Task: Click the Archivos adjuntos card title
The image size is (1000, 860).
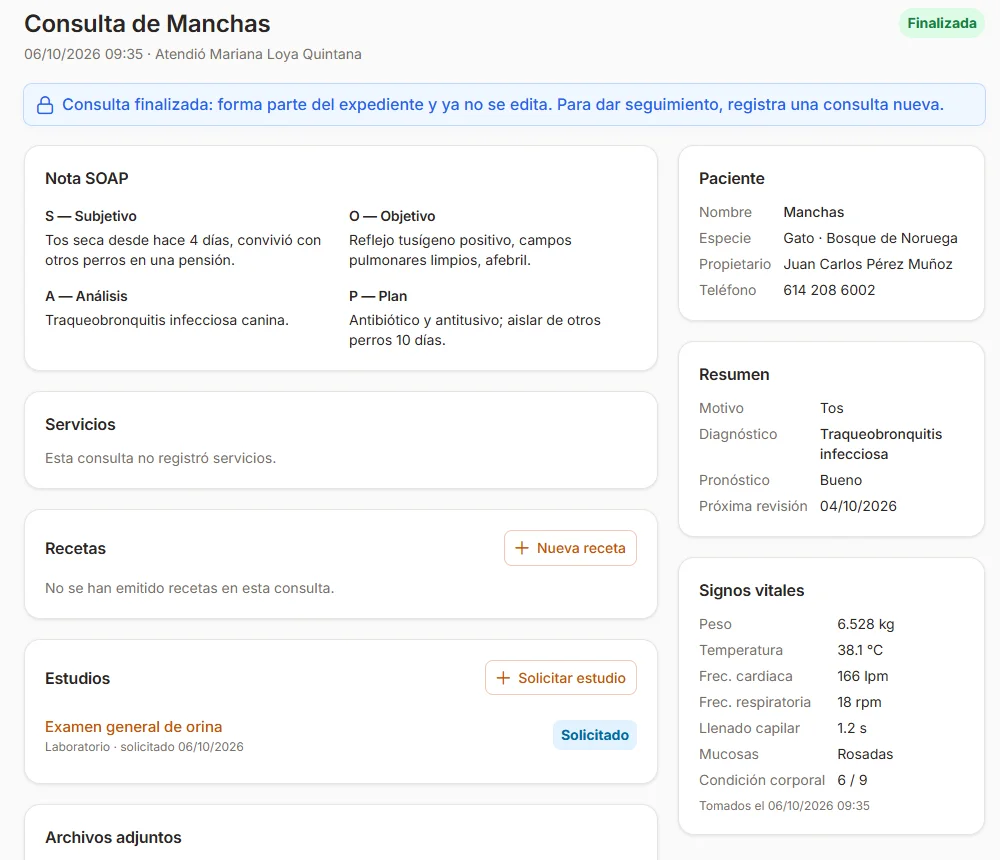Action: (113, 838)
